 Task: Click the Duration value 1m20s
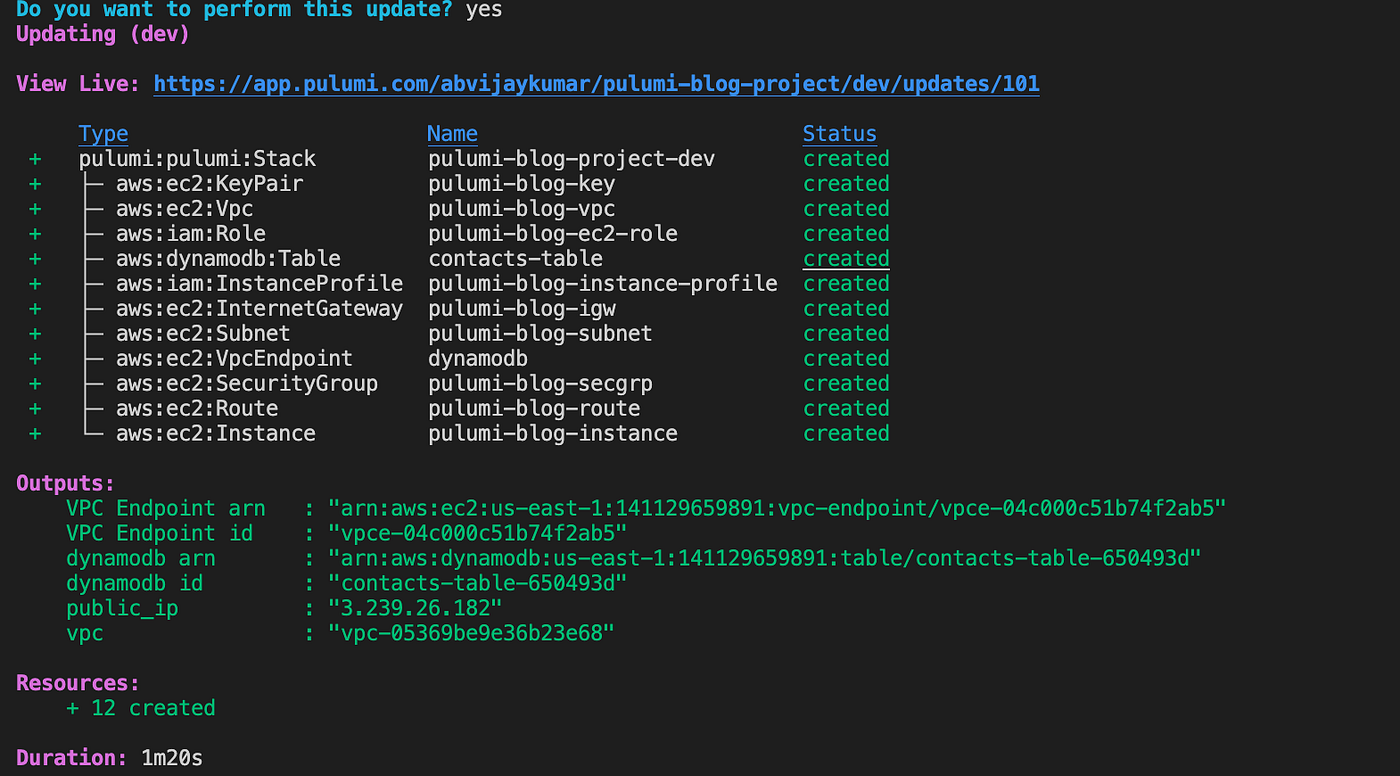(172, 758)
